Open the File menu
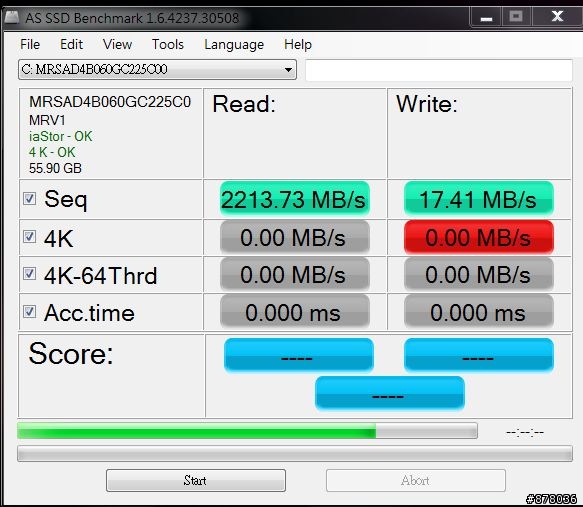The image size is (583, 507). point(30,44)
